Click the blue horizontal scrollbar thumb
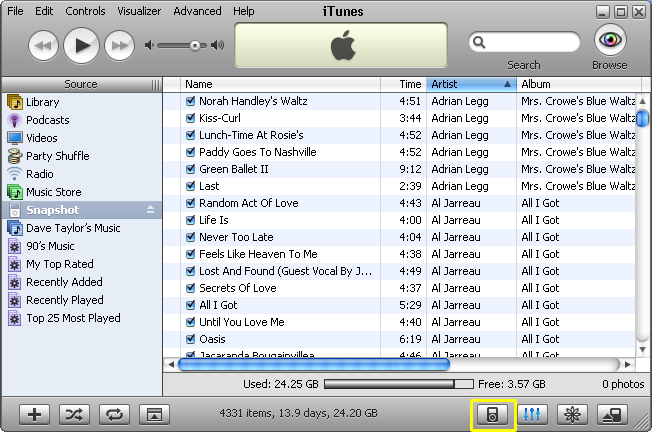 (x=314, y=365)
